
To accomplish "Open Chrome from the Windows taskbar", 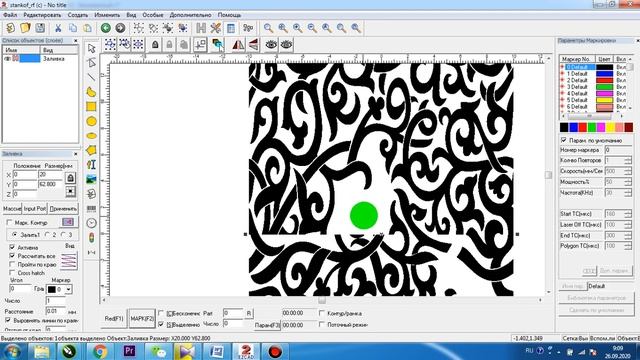I will click(100, 351).
